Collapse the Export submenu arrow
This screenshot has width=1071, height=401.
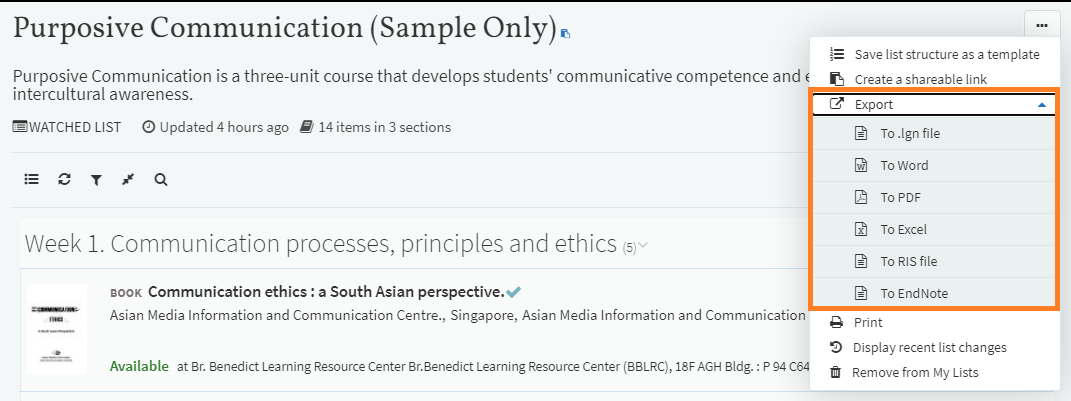(x=1041, y=104)
